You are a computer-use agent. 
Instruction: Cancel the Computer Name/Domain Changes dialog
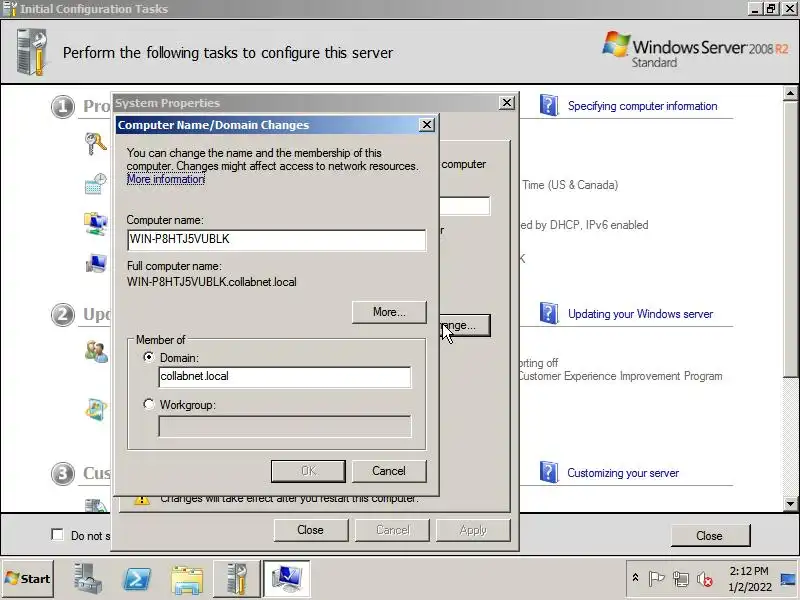tap(389, 471)
